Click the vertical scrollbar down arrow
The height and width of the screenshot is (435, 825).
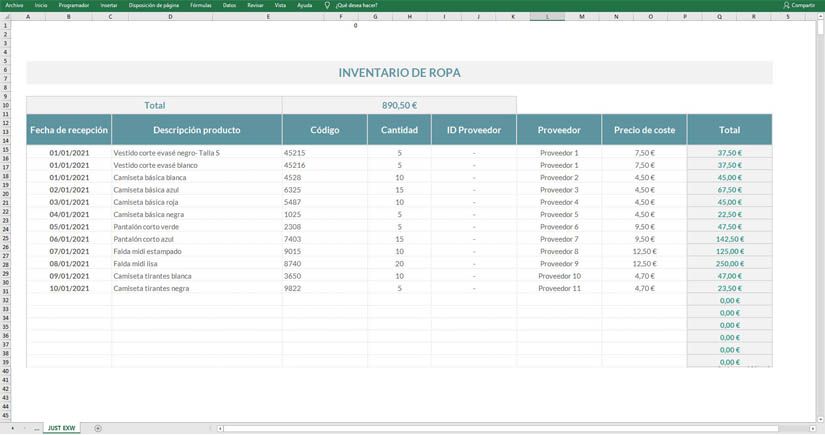(x=820, y=418)
